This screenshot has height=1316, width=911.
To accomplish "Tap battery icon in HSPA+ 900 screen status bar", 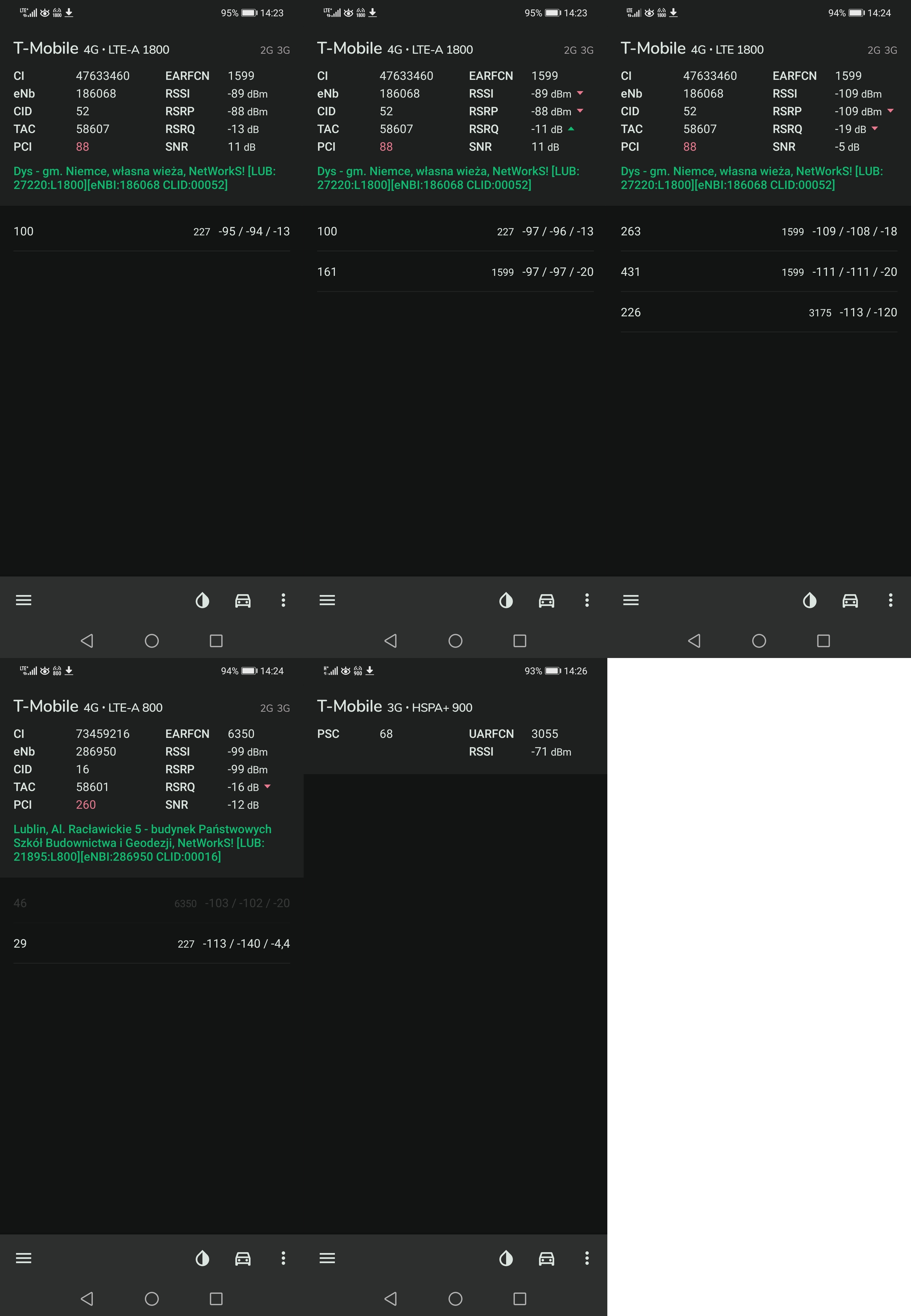I will [553, 671].
